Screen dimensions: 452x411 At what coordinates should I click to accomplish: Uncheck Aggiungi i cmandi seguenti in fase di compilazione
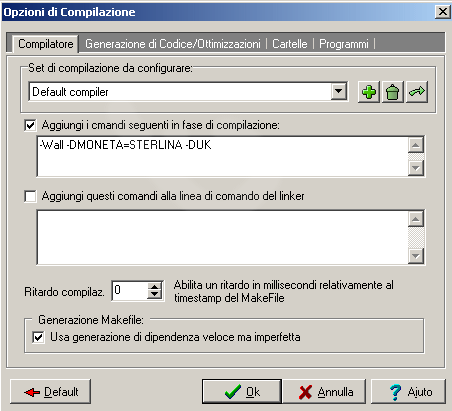pos(30,126)
